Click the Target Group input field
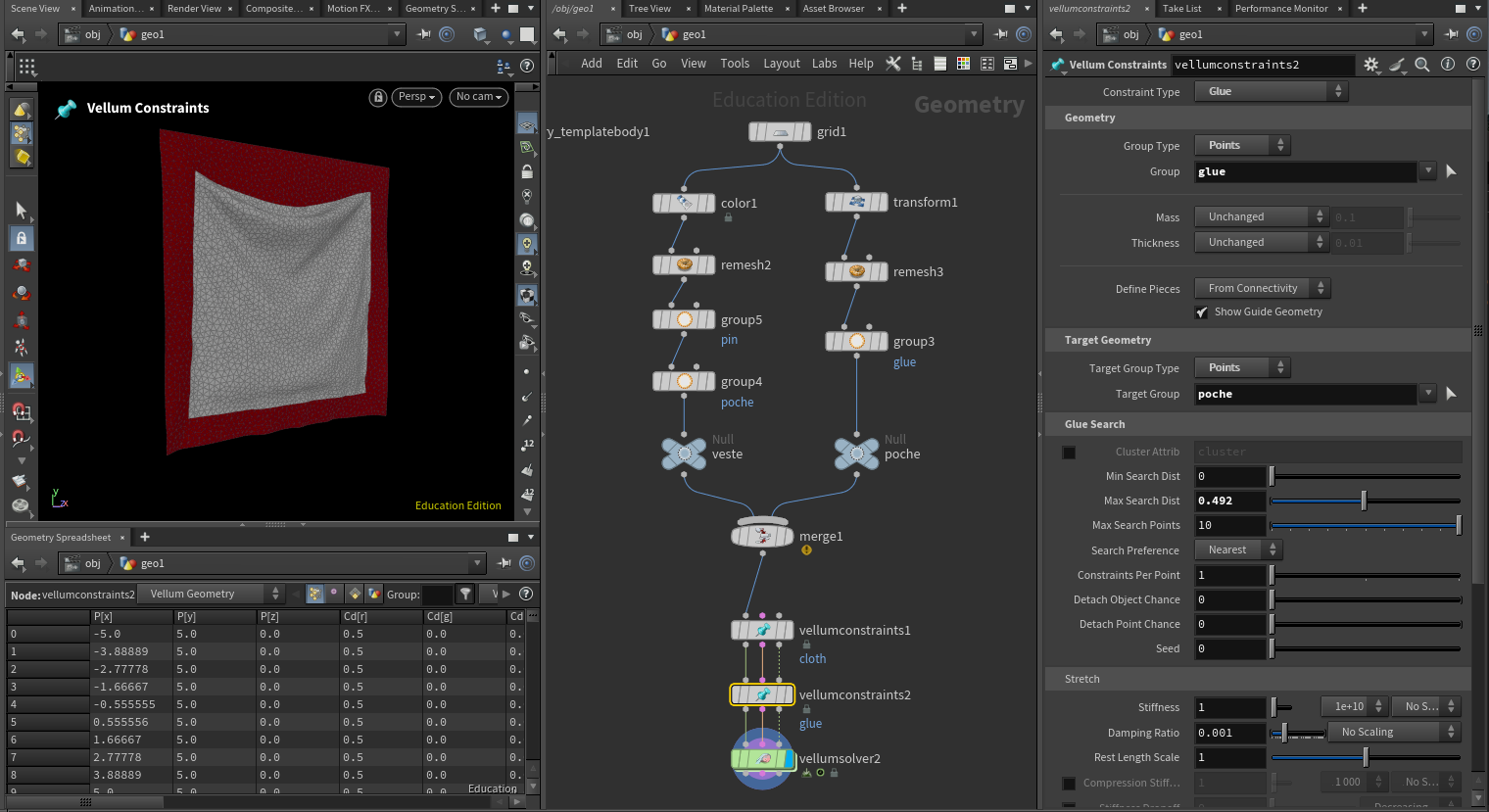Screen dimensions: 1489x812 coord(1305,394)
